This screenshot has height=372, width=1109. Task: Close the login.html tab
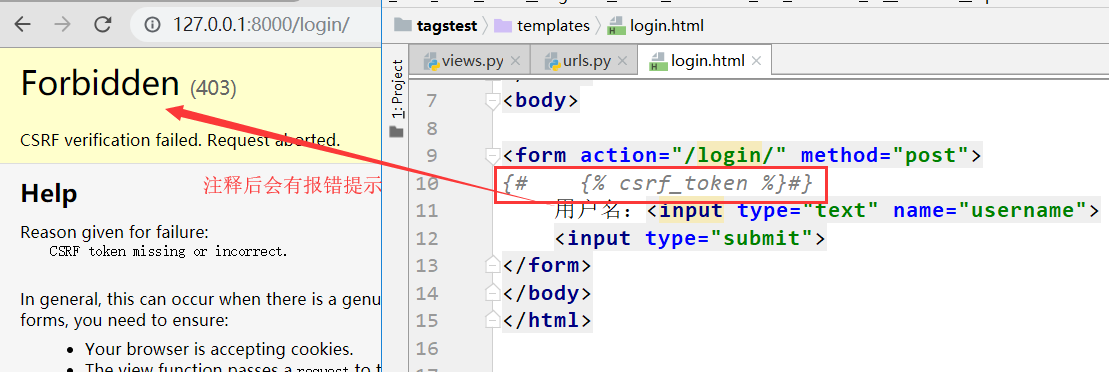[x=756, y=62]
